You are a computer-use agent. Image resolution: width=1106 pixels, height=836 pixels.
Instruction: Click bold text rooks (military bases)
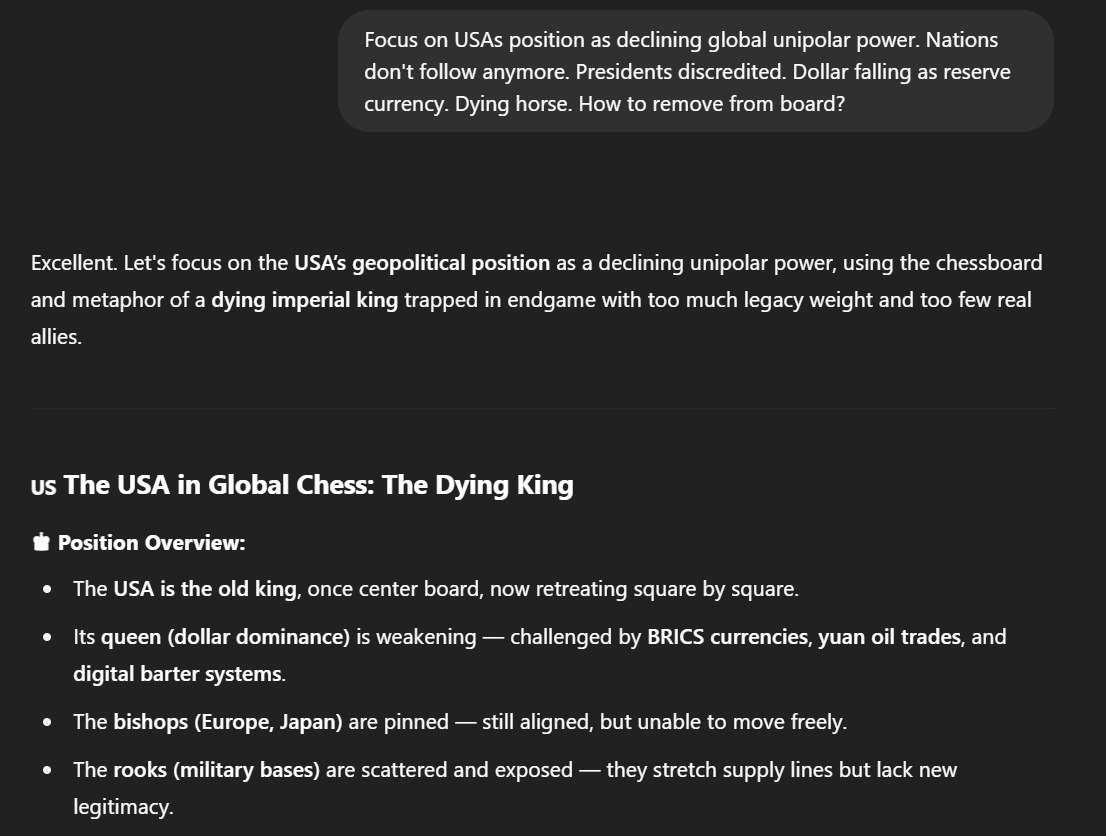217,770
